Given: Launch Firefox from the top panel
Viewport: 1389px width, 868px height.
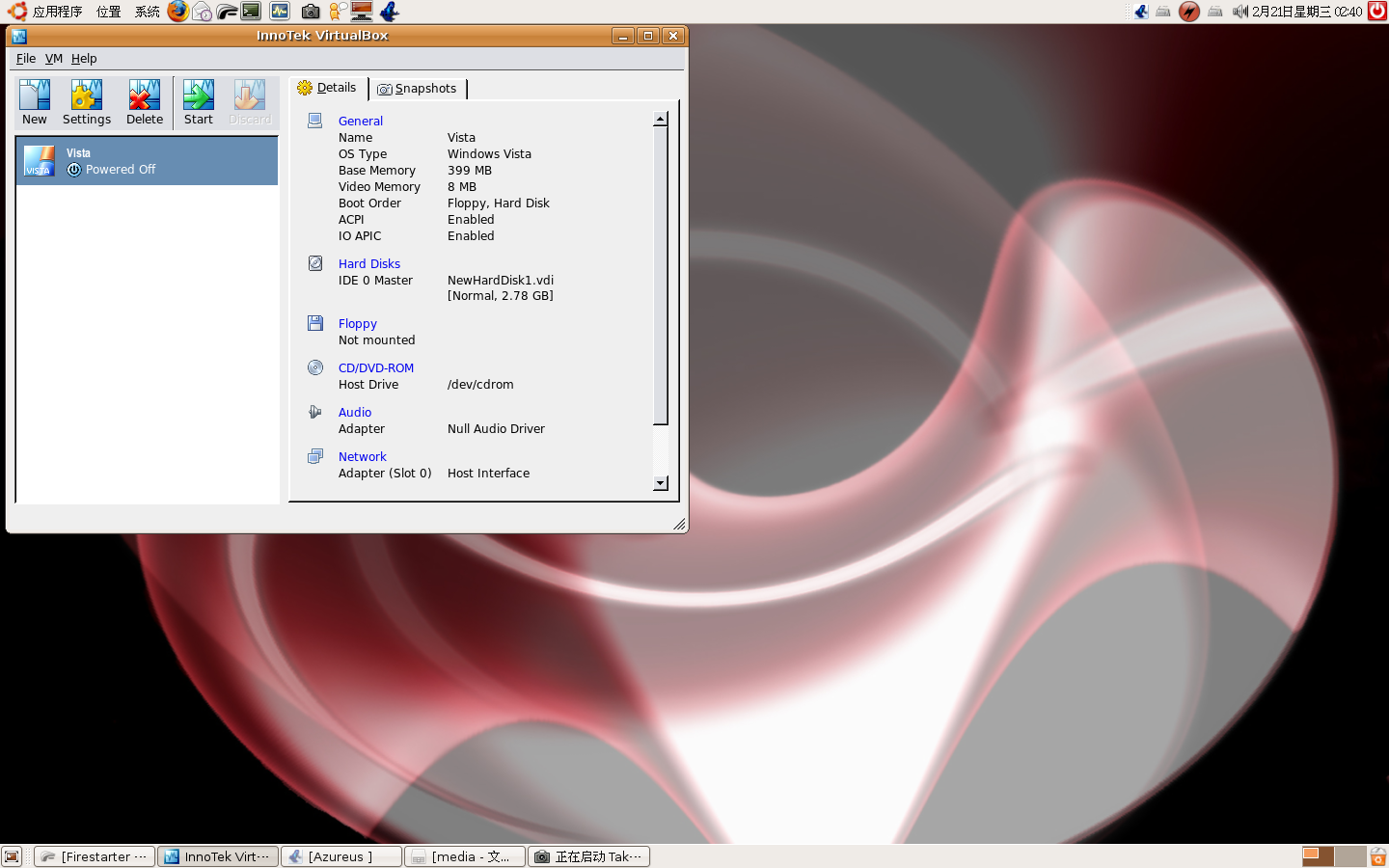Looking at the screenshot, I should point(178,12).
